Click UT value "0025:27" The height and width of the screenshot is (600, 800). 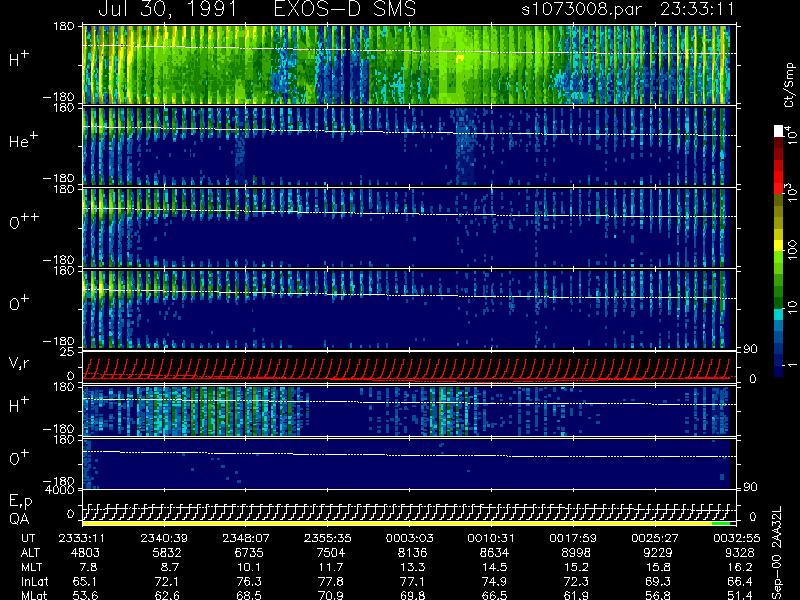[655, 538]
